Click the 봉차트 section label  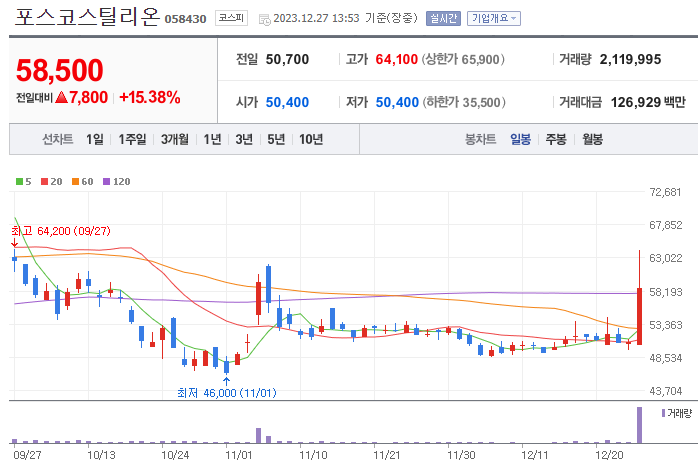coord(481,139)
